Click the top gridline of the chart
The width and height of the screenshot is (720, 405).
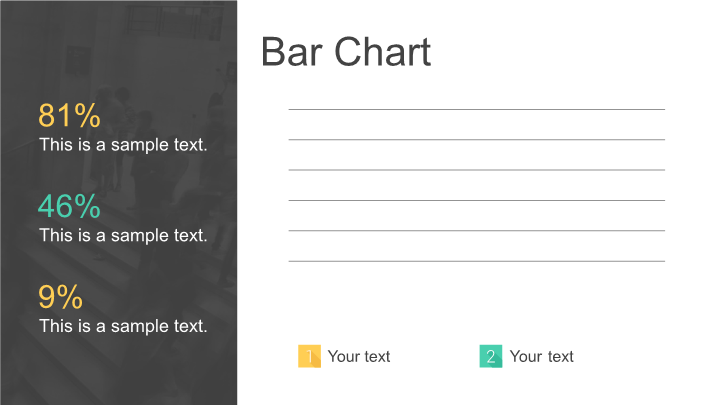[476, 109]
